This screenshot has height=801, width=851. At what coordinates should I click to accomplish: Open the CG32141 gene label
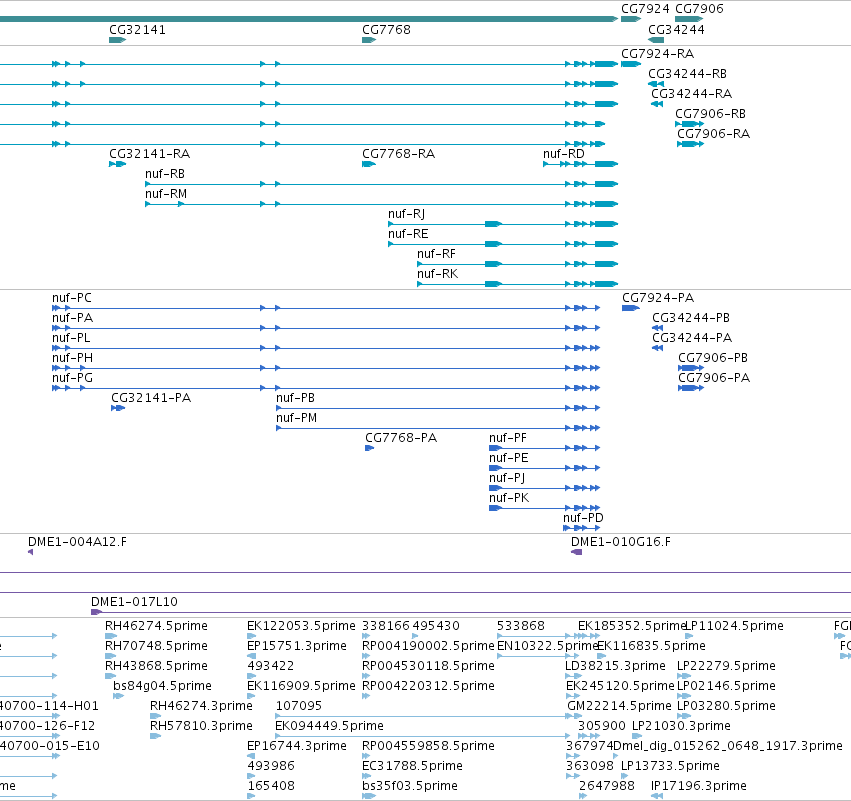137,30
